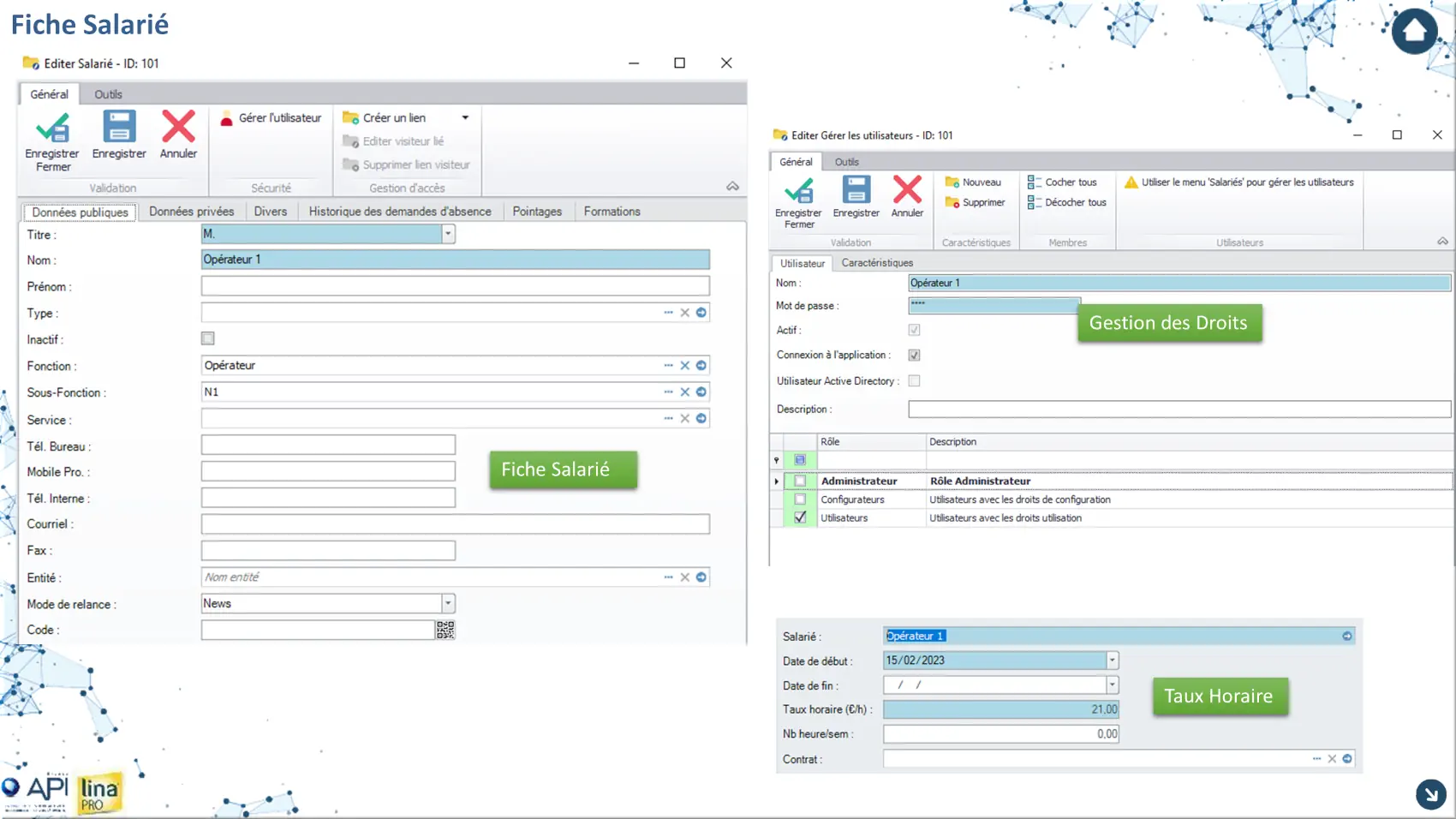Click Enregistrer Fermer in the Salarié editor
Image resolution: width=1456 pixels, height=819 pixels.
pyautogui.click(x=52, y=141)
